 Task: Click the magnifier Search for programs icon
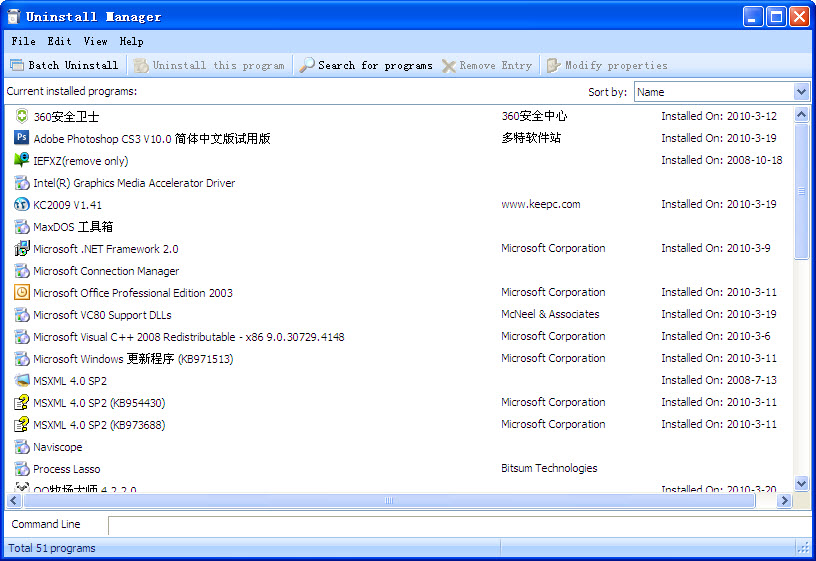coord(307,65)
